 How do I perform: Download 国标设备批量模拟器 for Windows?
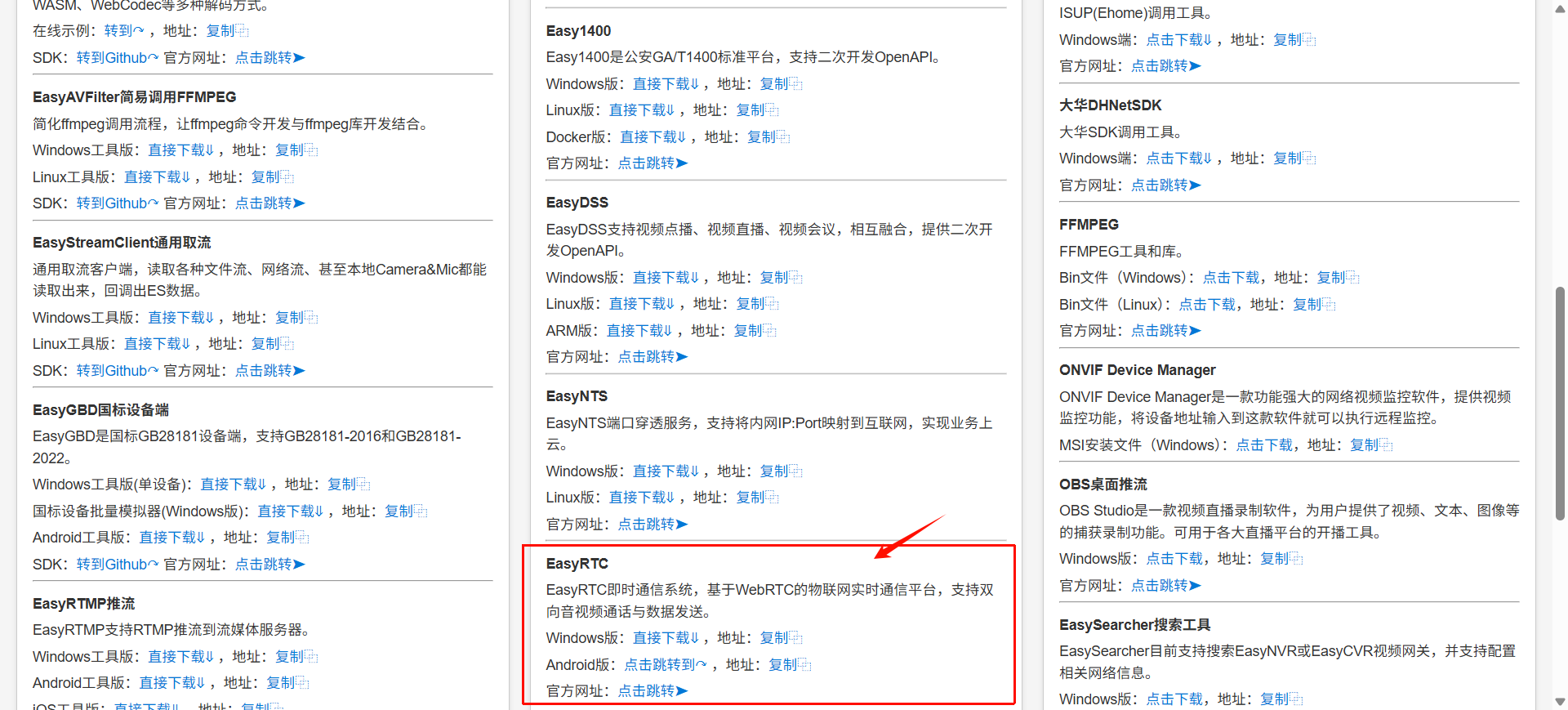[291, 511]
